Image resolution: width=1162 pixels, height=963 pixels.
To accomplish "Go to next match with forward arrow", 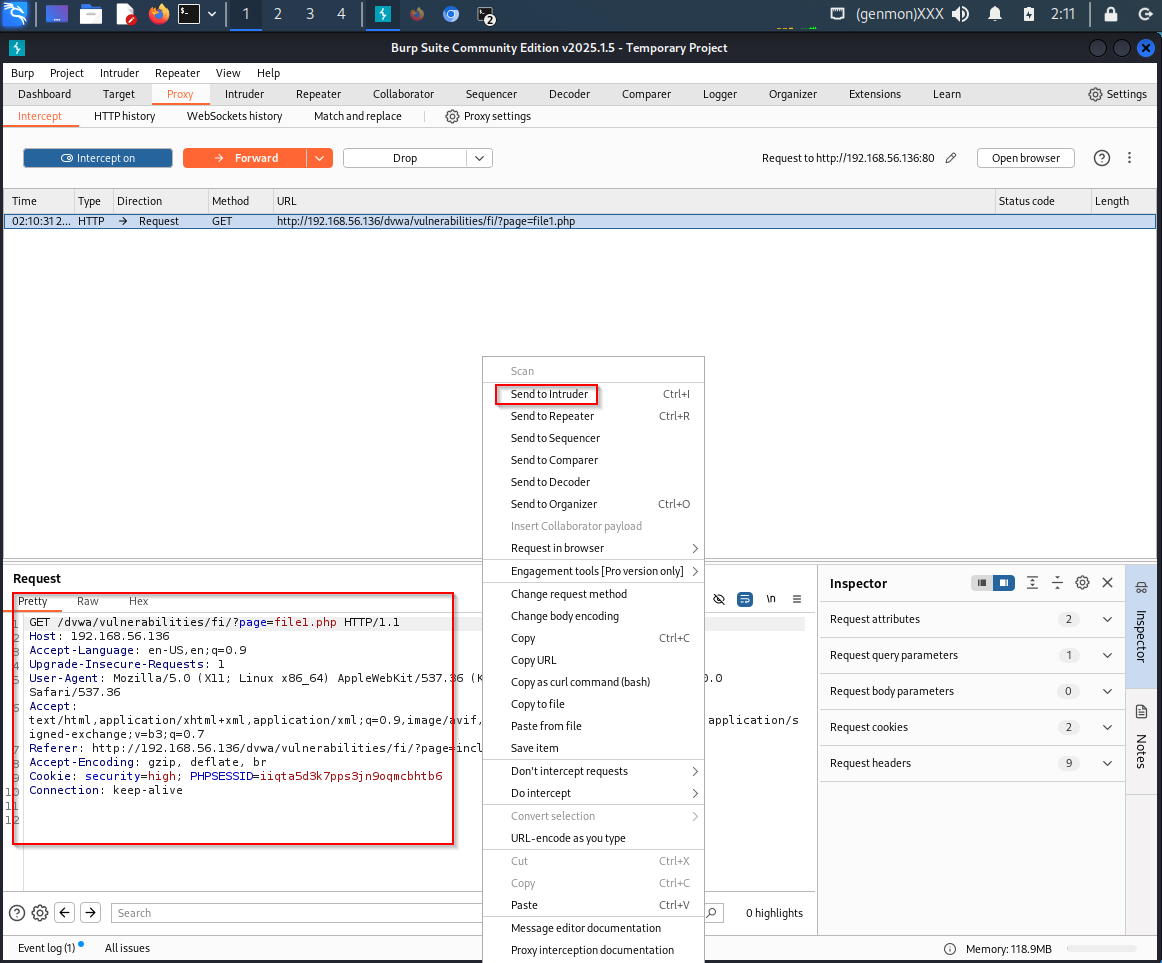I will pyautogui.click(x=90, y=913).
